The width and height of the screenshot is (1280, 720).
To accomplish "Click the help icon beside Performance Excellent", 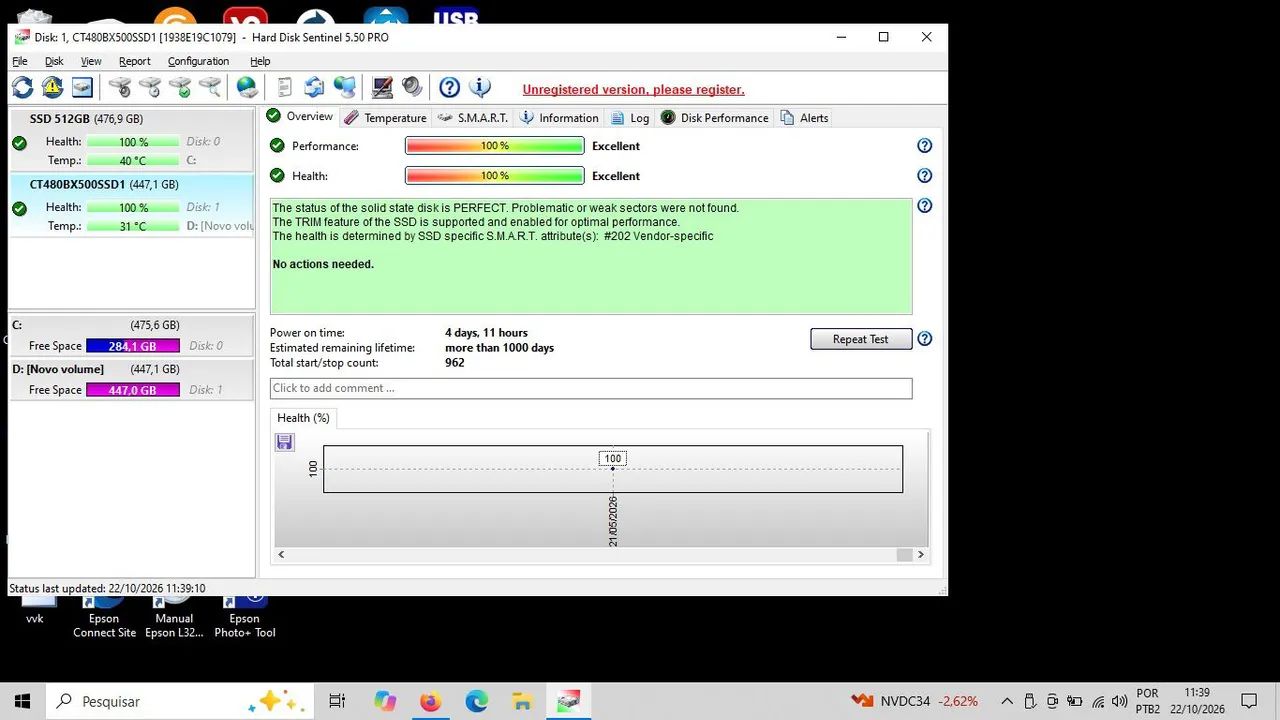I will [925, 146].
